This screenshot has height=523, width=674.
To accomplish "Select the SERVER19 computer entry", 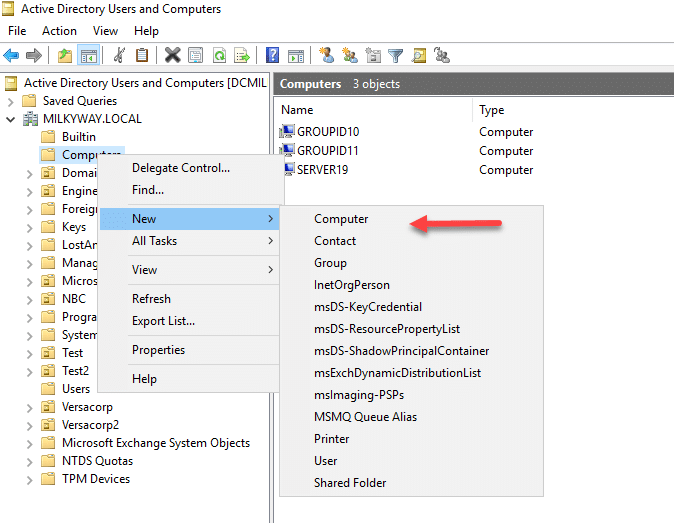I will tap(322, 170).
